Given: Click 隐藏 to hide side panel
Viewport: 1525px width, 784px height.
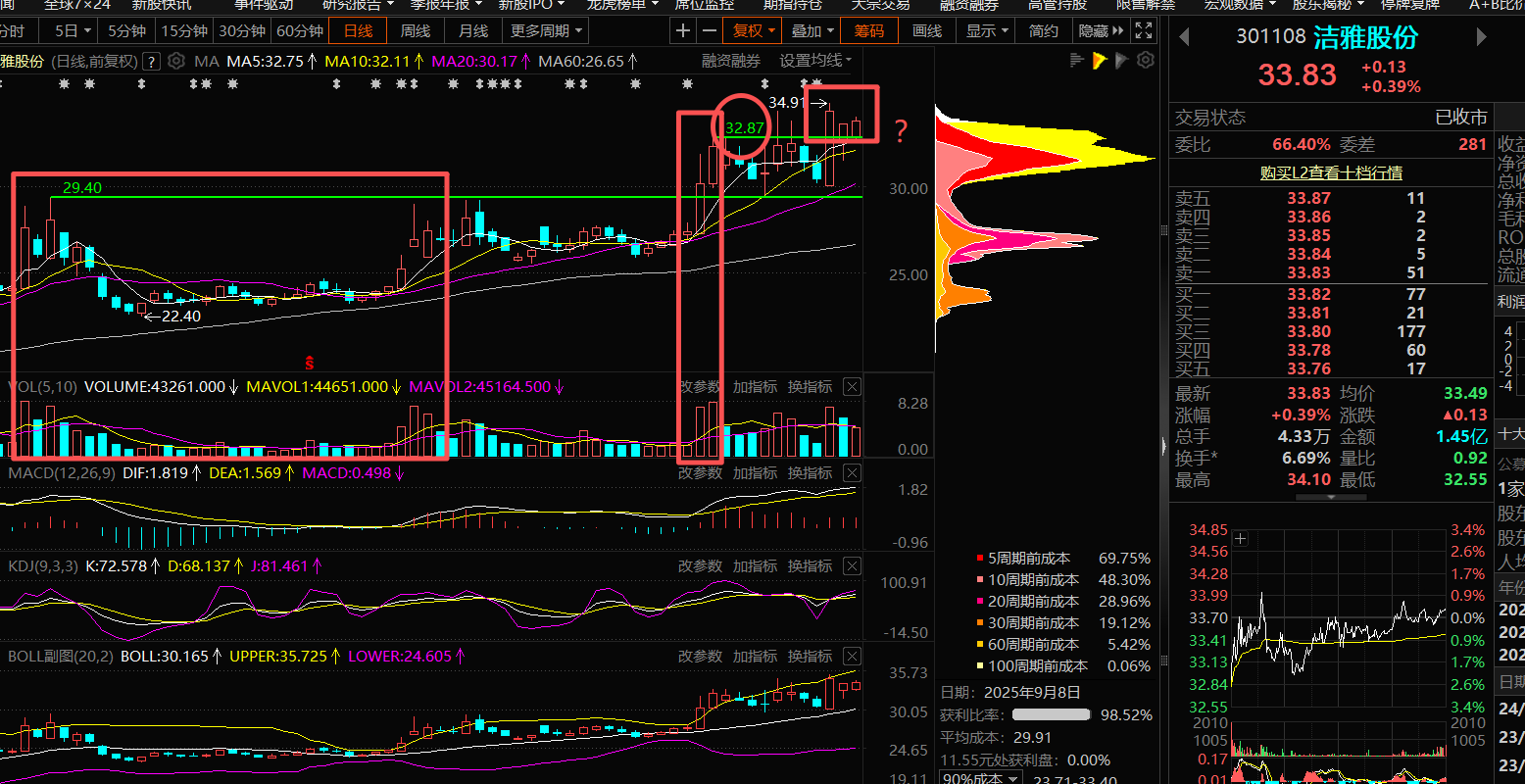Looking at the screenshot, I should (1100, 30).
